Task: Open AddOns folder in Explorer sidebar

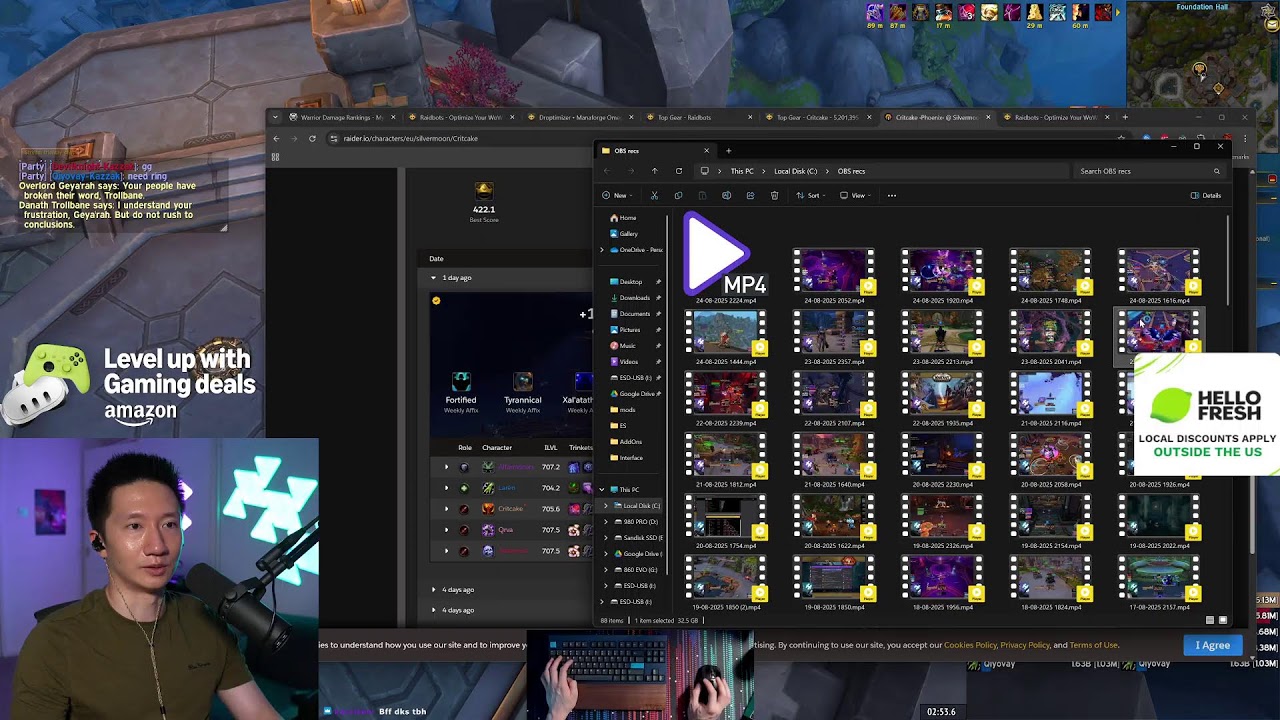Action: (626, 442)
